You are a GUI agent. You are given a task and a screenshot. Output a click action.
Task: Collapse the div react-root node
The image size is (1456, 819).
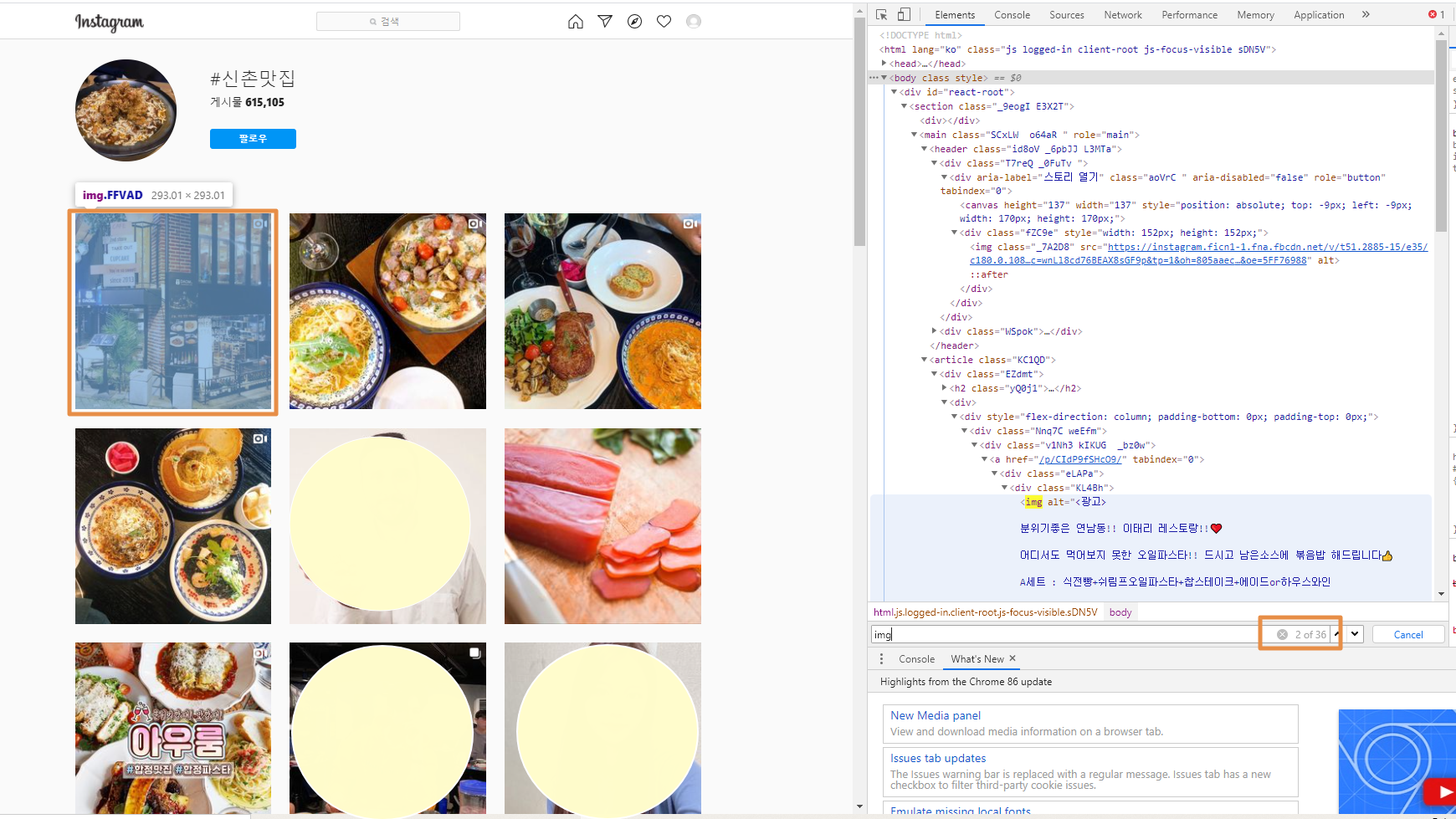pos(894,92)
